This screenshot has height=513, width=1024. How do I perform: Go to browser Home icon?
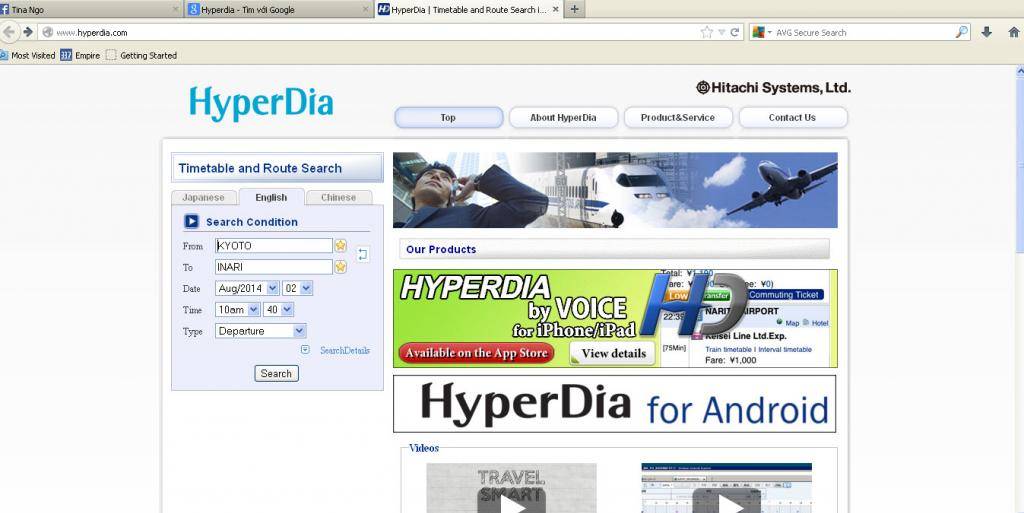[1014, 32]
